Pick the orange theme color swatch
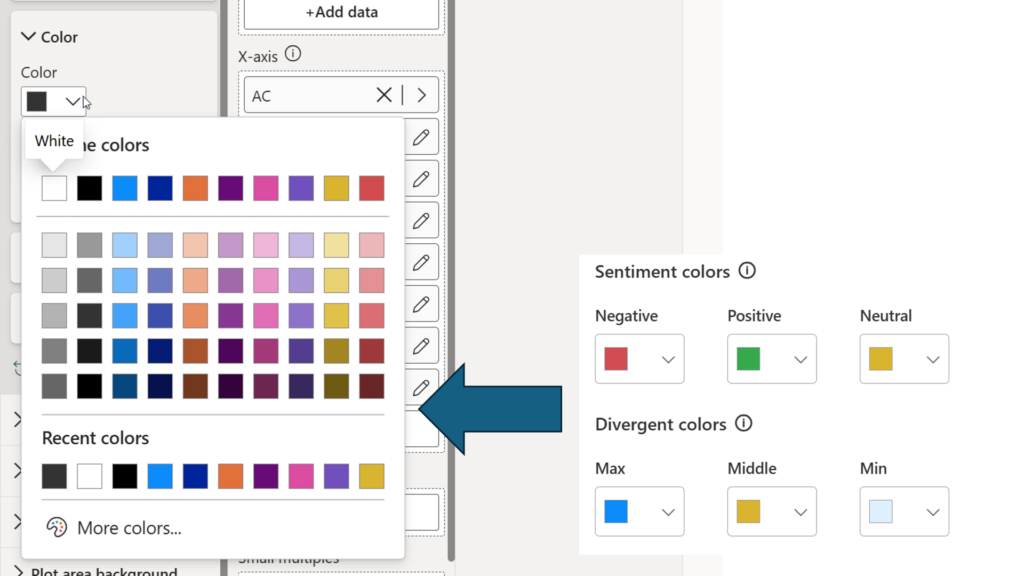This screenshot has height=576, width=1024. (x=195, y=188)
